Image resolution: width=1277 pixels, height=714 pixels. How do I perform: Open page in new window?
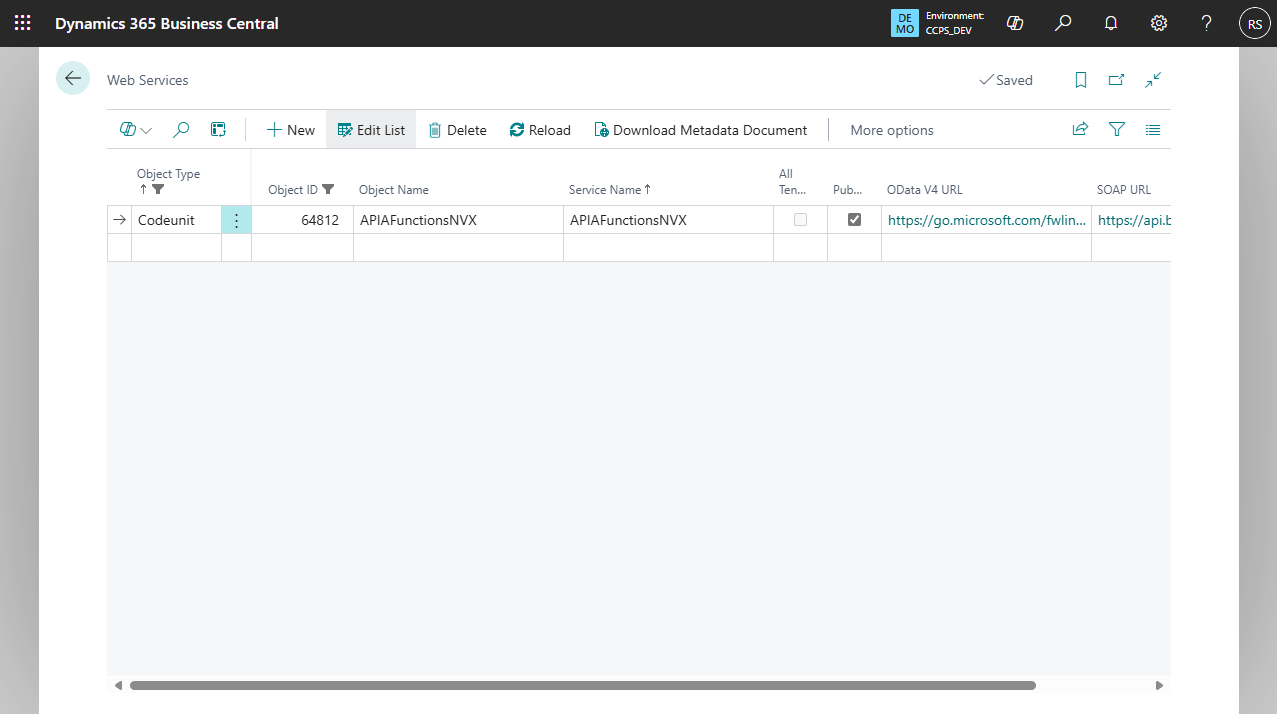click(x=1116, y=80)
